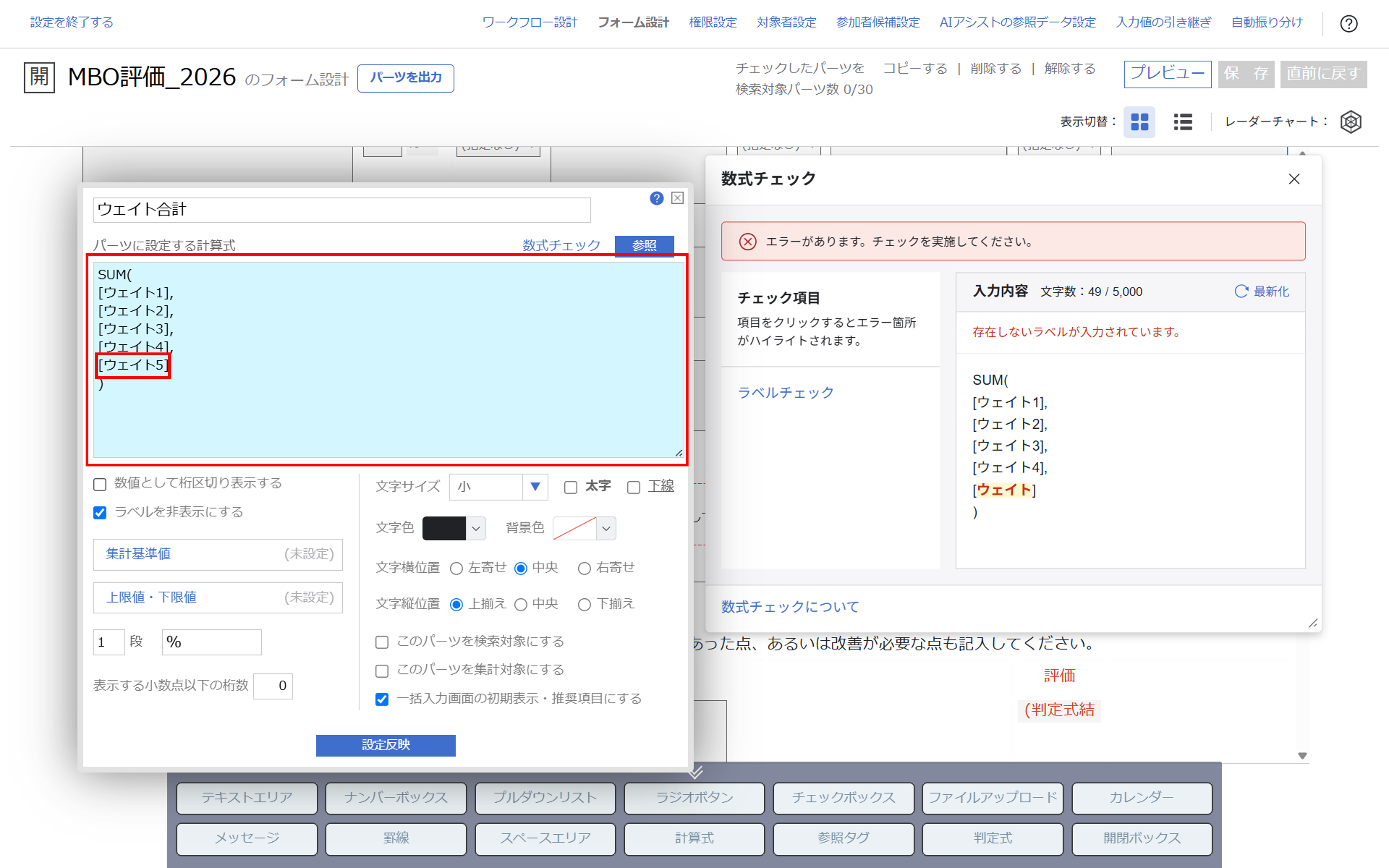Click コピーする for checked parts
The image size is (1389, 868).
tap(915, 69)
